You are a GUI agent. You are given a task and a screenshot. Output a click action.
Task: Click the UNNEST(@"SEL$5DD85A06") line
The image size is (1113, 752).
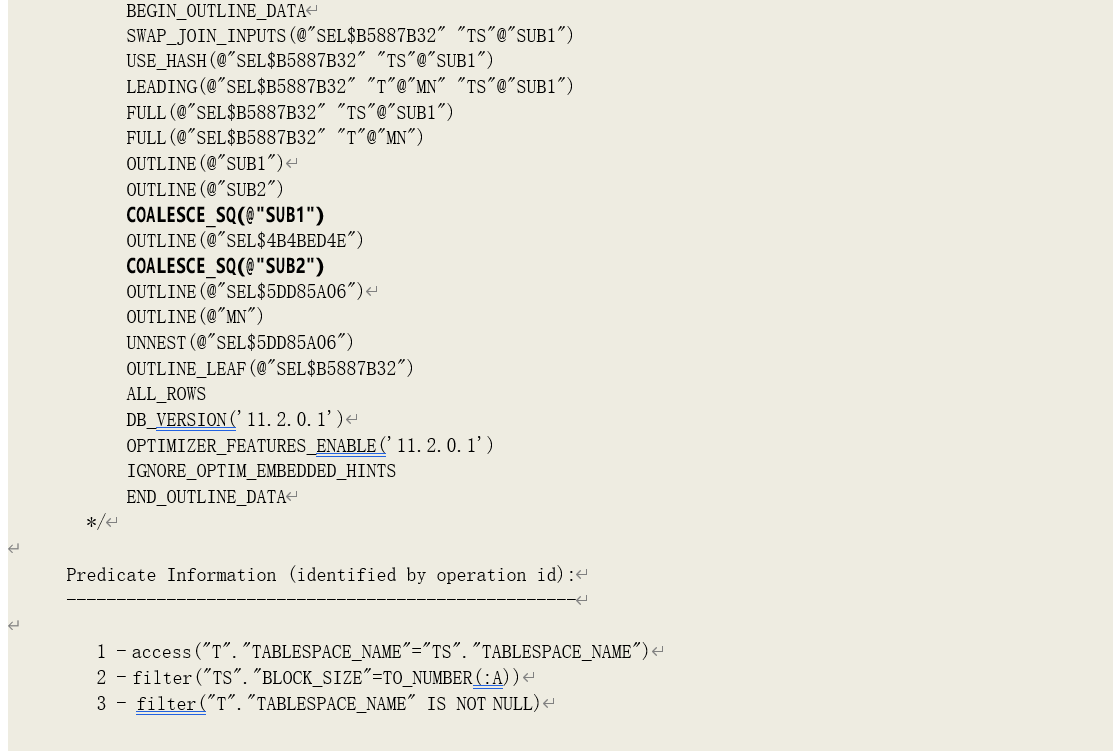point(240,343)
